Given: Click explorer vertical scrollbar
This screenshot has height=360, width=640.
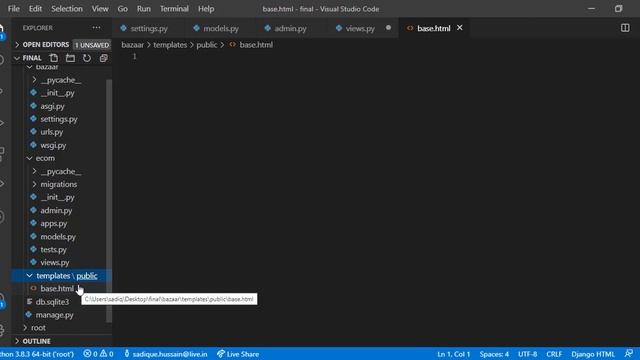Looking at the screenshot, I should [109, 200].
